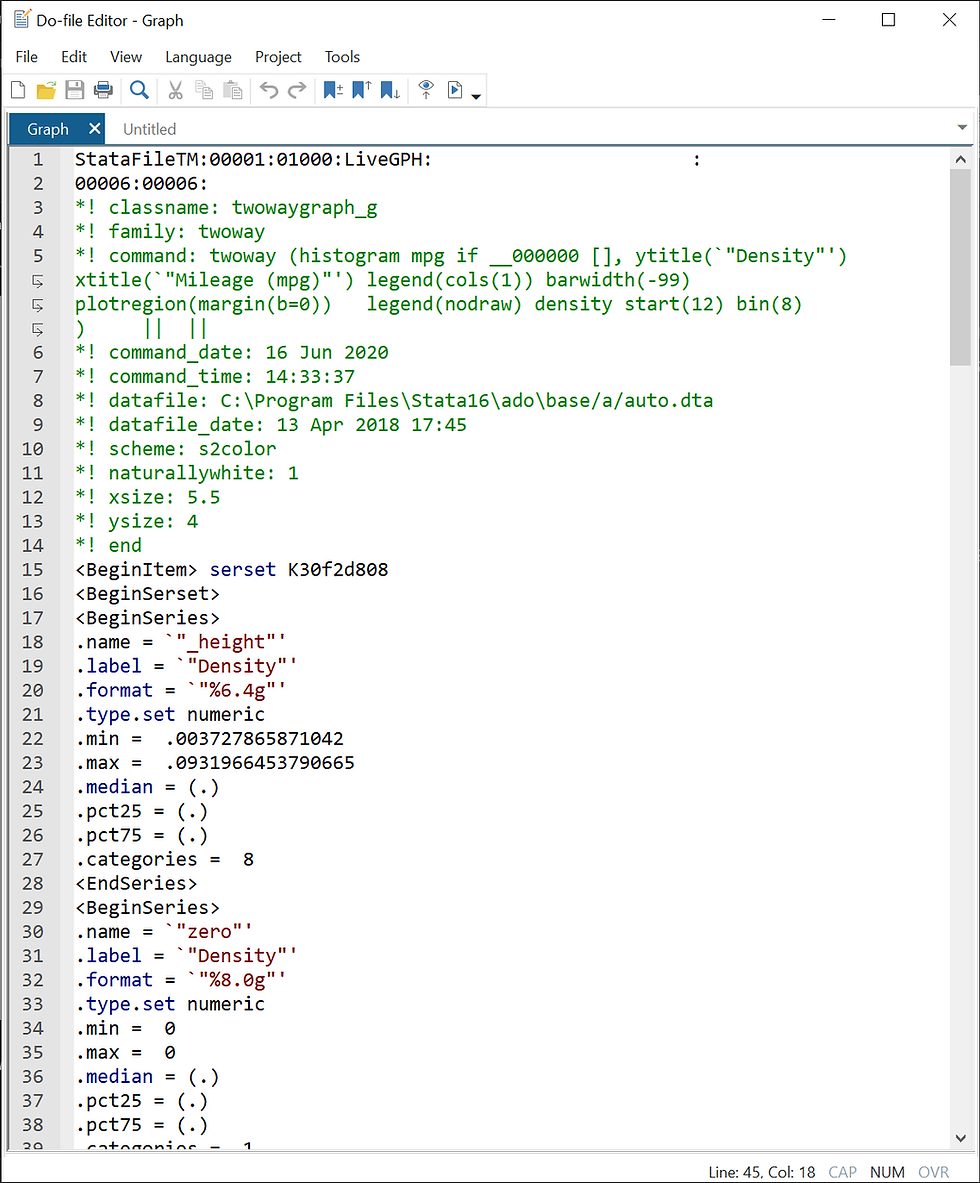Jump to the previous bookmark
Viewport: 980px width, 1183px height.
tap(361, 90)
